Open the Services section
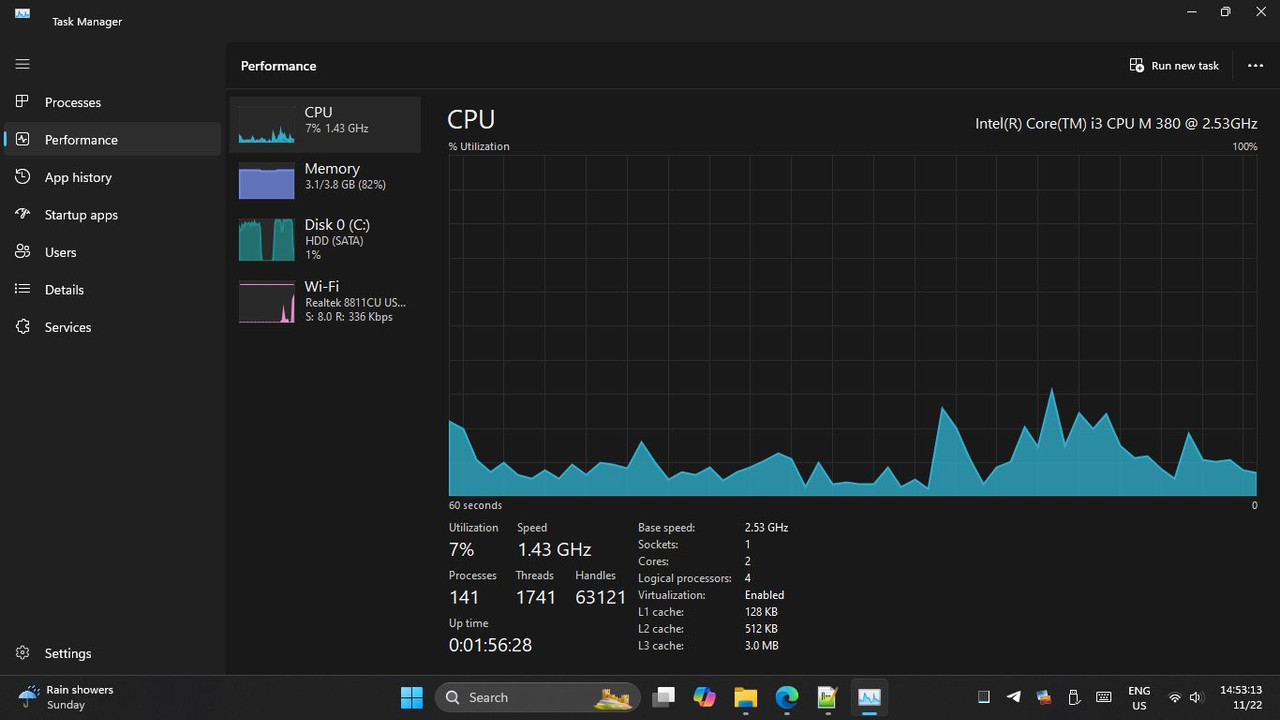Viewport: 1280px width, 720px height. coord(67,327)
